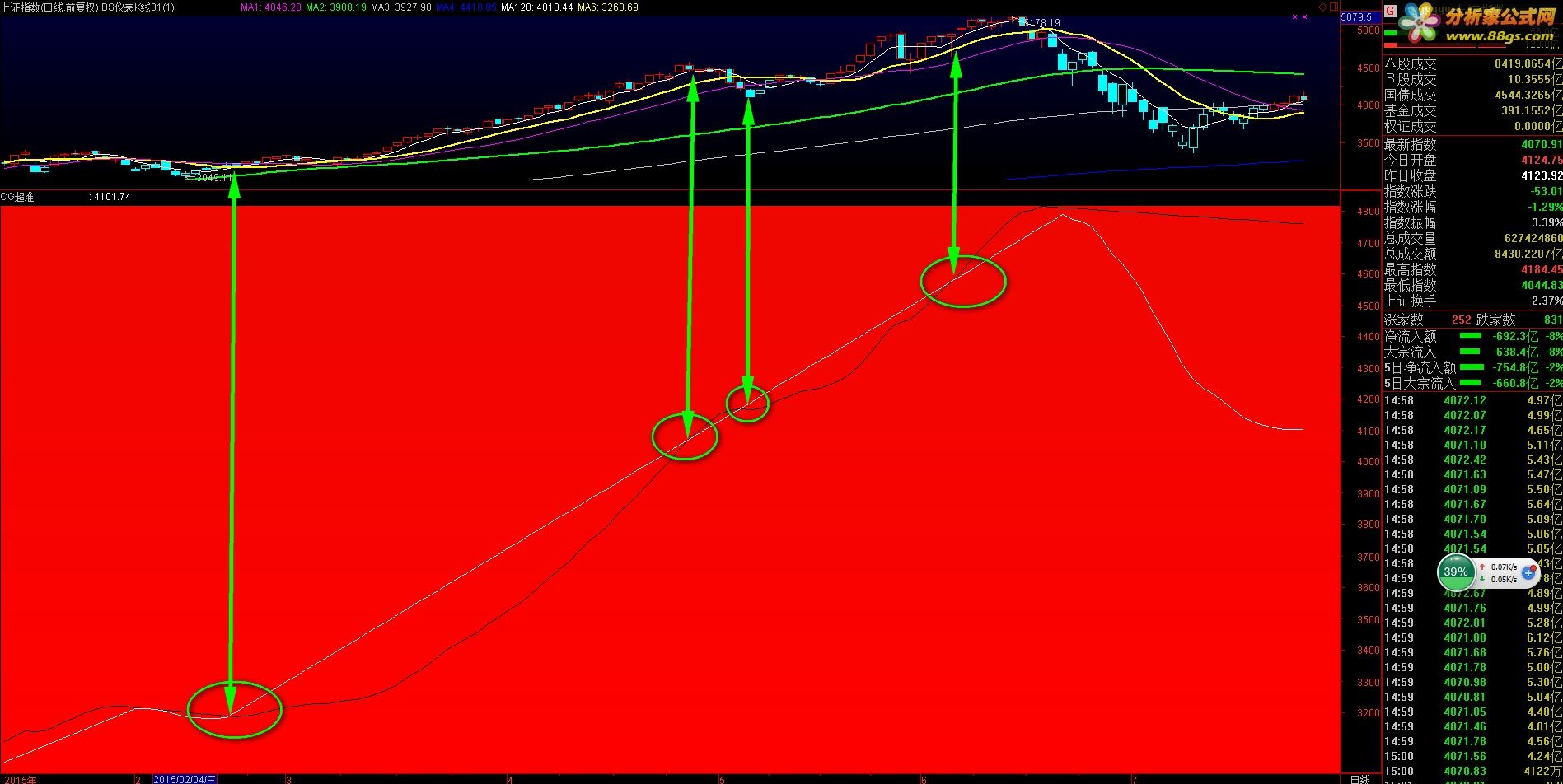This screenshot has height=784, width=1563.
Task: Click the 15:00 tick priced 4070.83
Action: tap(1473, 771)
